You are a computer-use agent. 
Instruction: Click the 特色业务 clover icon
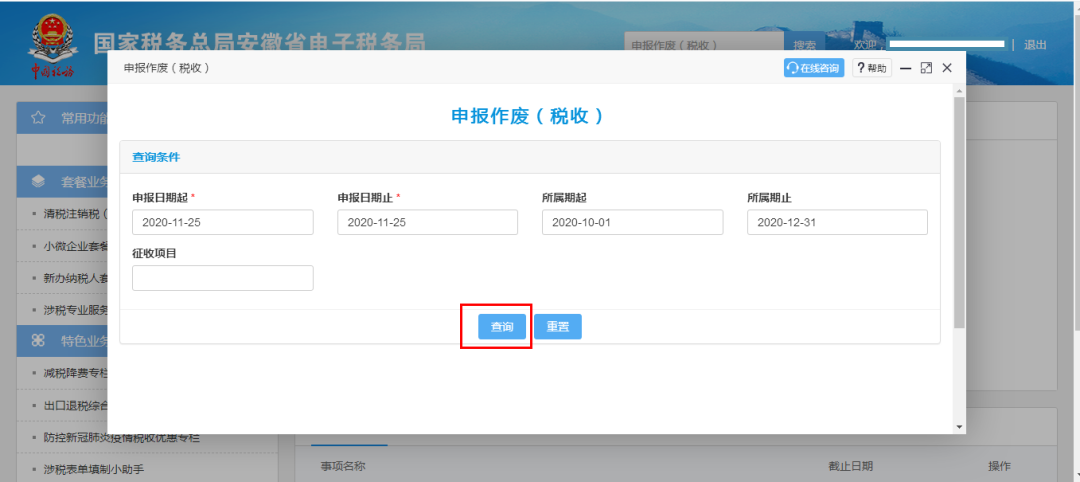[x=38, y=341]
